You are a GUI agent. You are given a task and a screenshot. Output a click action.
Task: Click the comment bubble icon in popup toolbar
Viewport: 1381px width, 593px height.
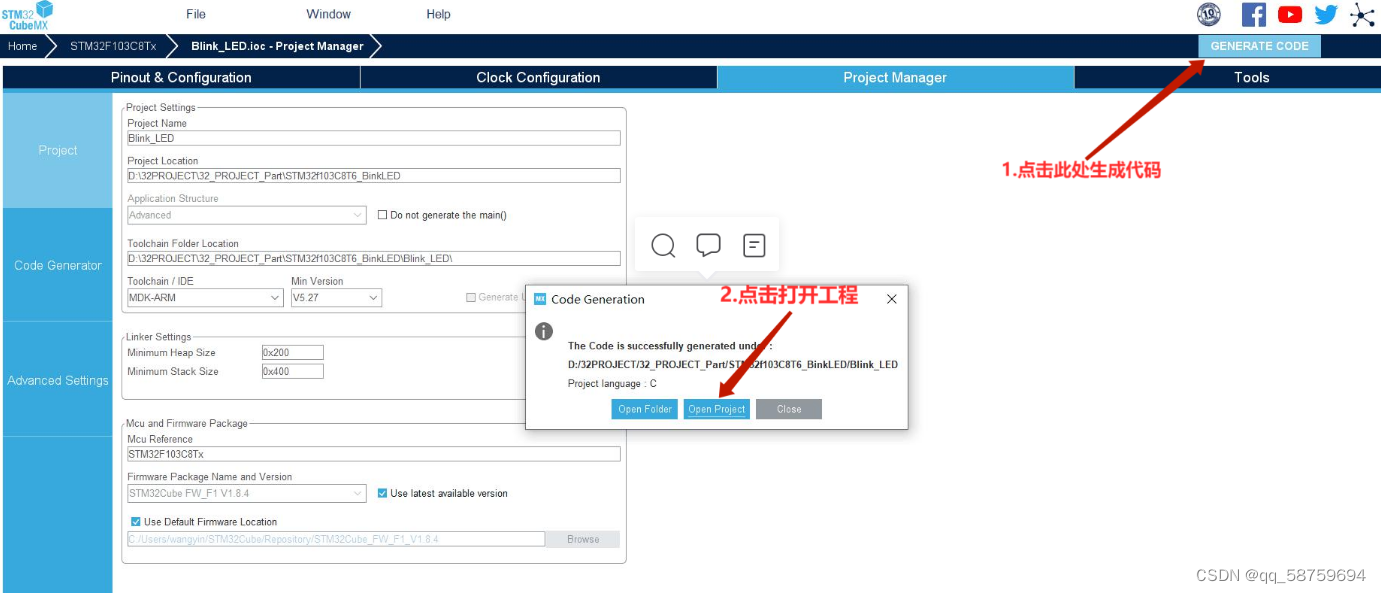pos(709,245)
